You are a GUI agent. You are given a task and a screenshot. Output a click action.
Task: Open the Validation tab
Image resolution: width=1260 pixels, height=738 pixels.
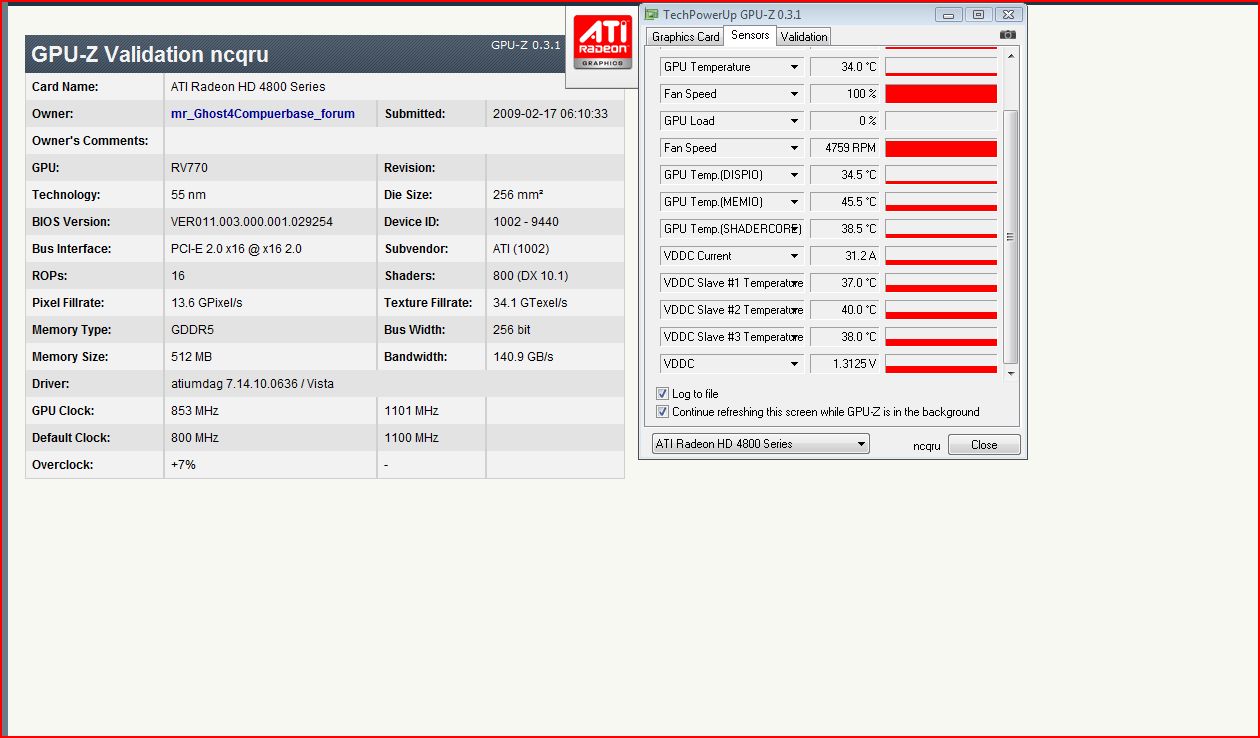(x=804, y=37)
